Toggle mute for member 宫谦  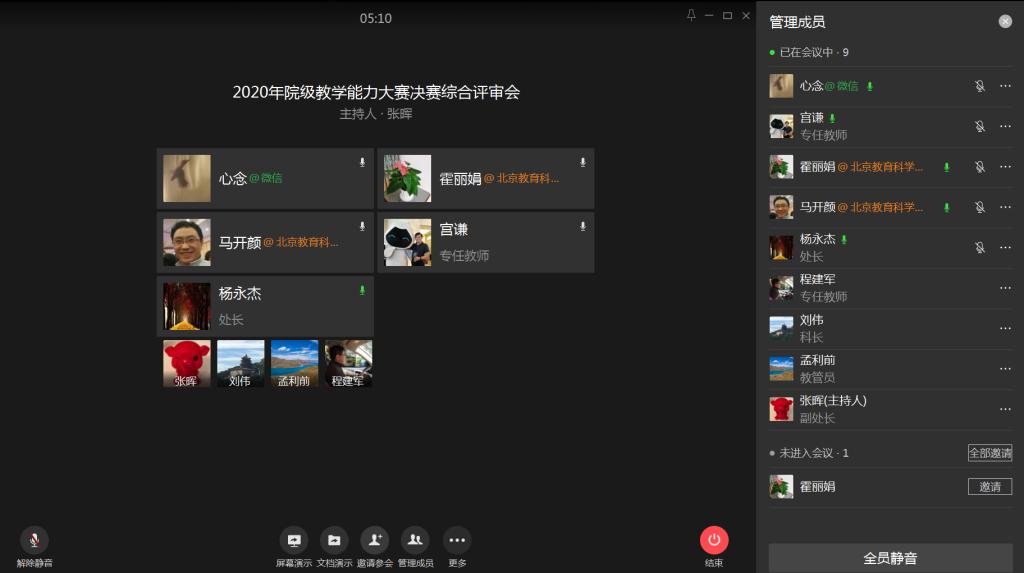(x=980, y=126)
